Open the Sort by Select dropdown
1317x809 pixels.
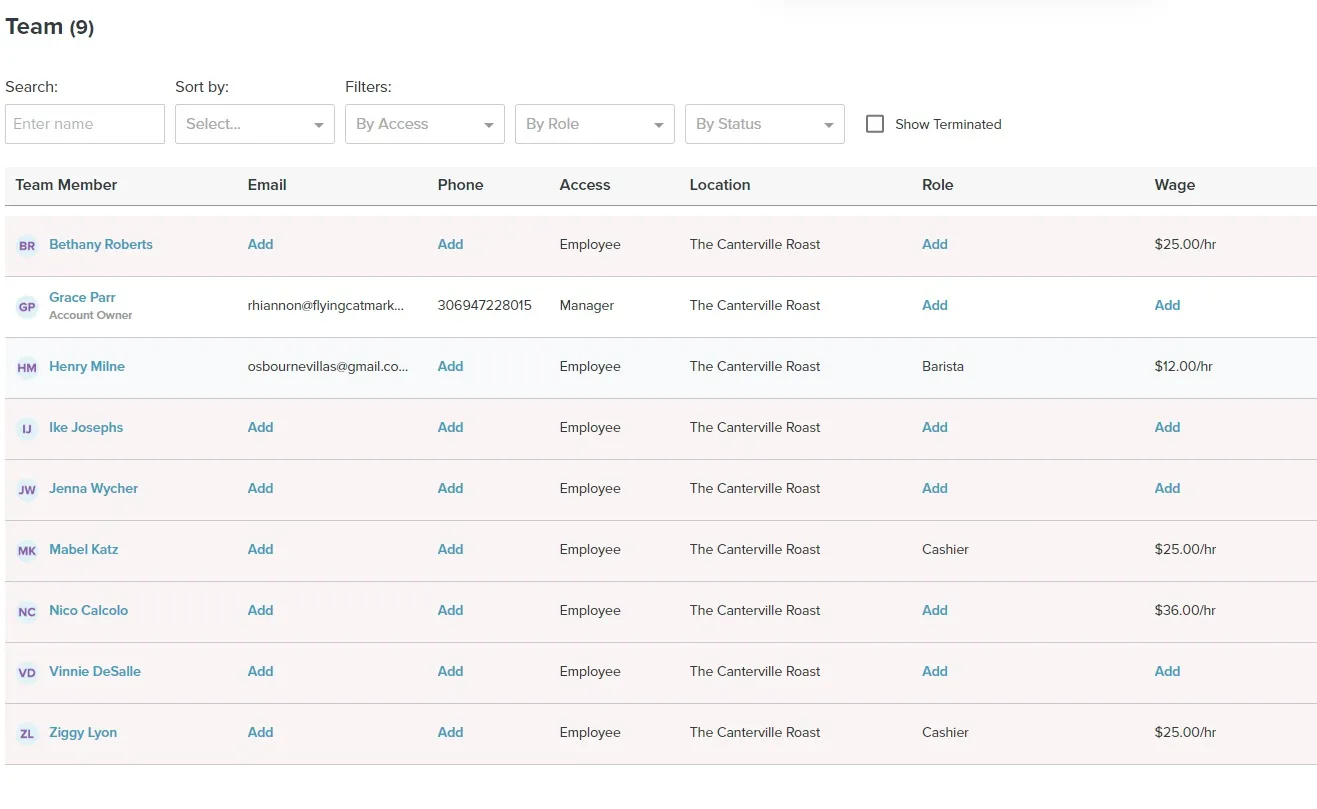click(255, 124)
